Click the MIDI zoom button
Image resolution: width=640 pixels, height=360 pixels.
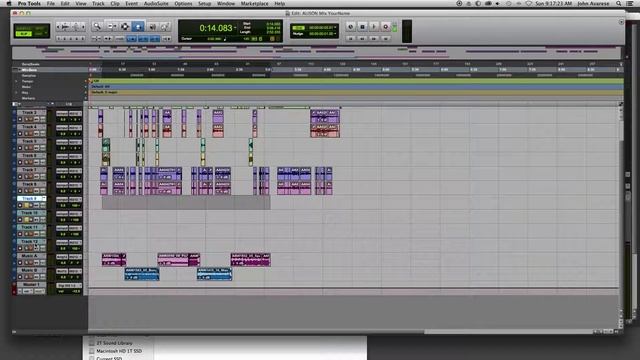click(x=76, y=27)
